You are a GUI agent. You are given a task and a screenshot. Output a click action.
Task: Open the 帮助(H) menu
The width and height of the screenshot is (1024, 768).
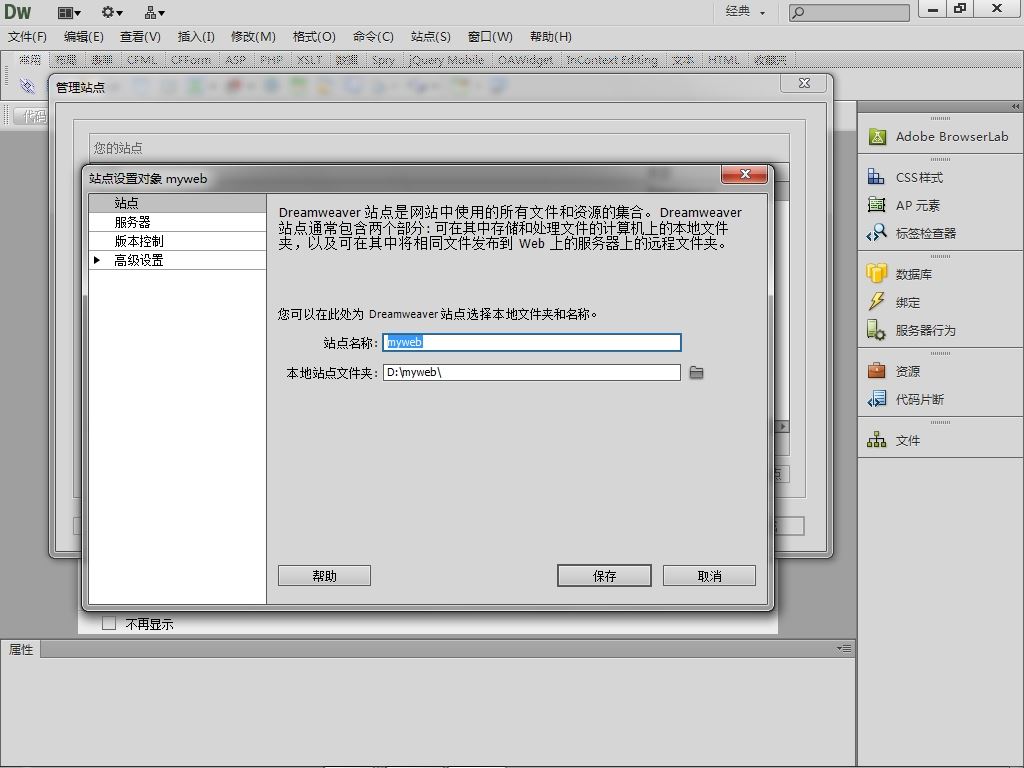pos(551,37)
